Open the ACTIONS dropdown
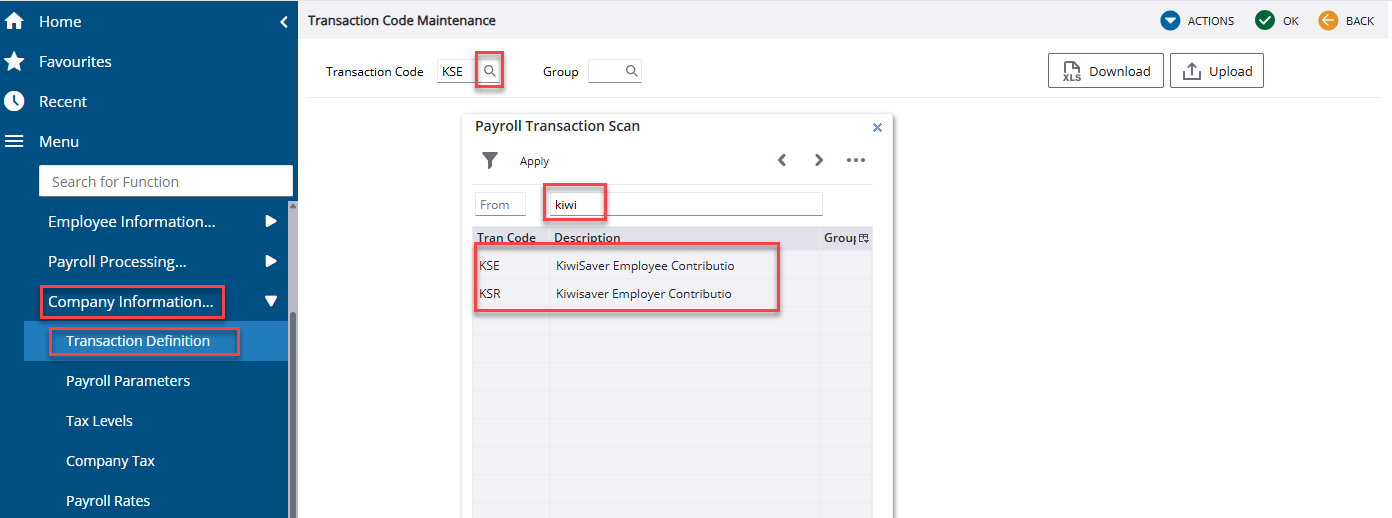Image resolution: width=1392 pixels, height=518 pixels. point(1197,20)
